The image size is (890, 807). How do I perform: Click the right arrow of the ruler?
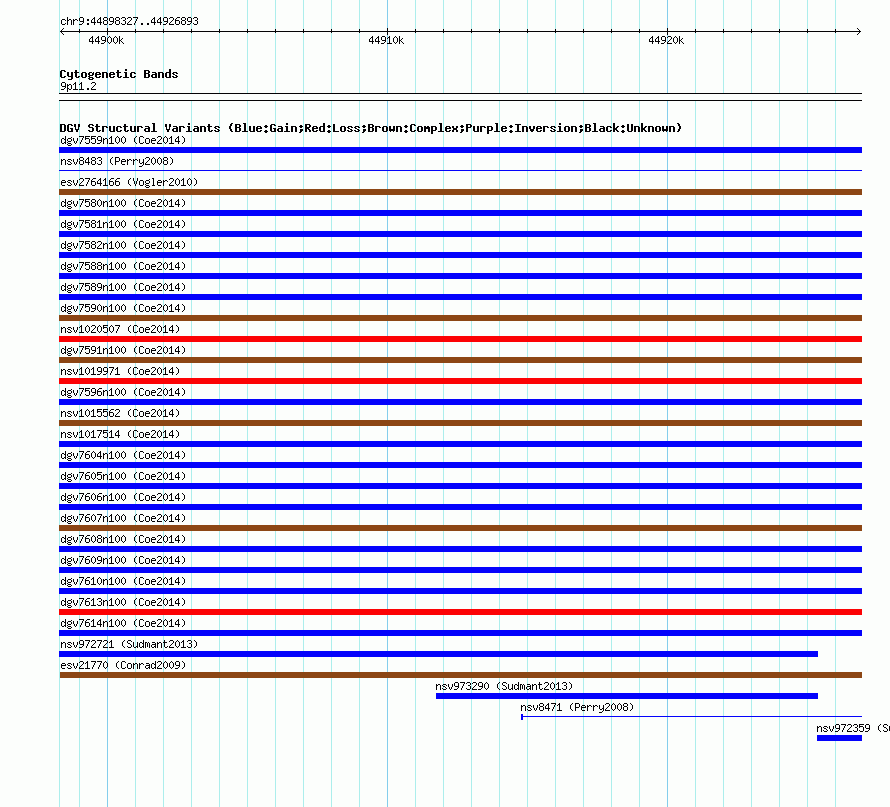[859, 32]
